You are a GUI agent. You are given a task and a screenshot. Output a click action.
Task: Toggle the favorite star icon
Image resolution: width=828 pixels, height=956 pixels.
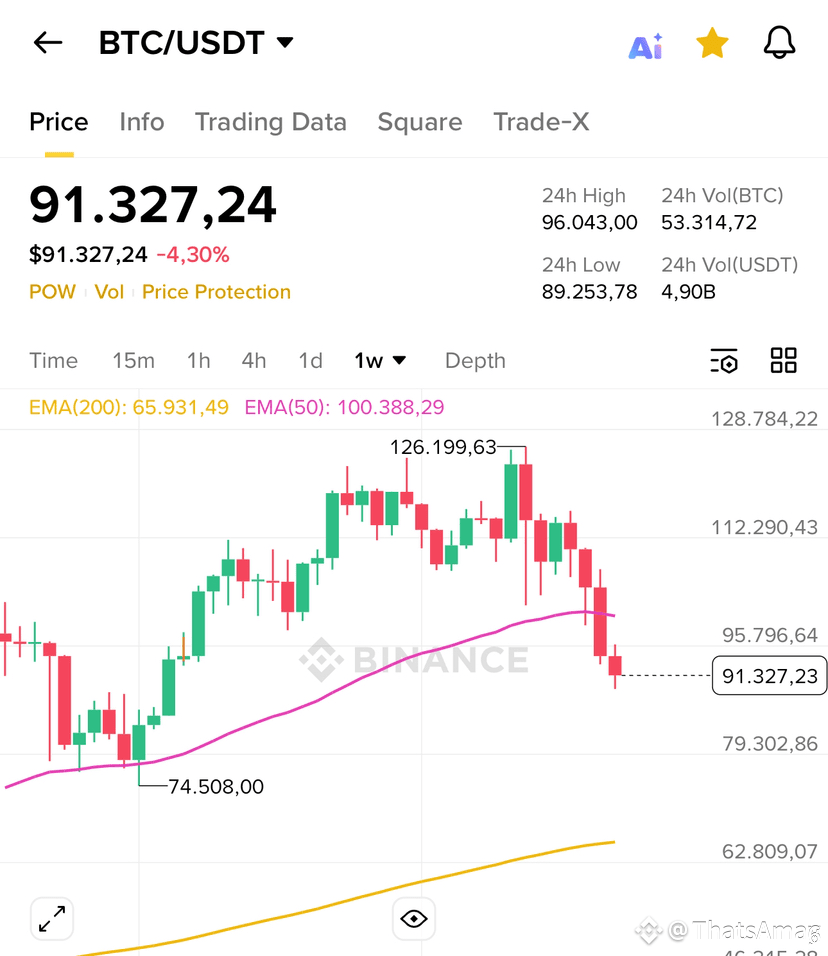(x=712, y=43)
